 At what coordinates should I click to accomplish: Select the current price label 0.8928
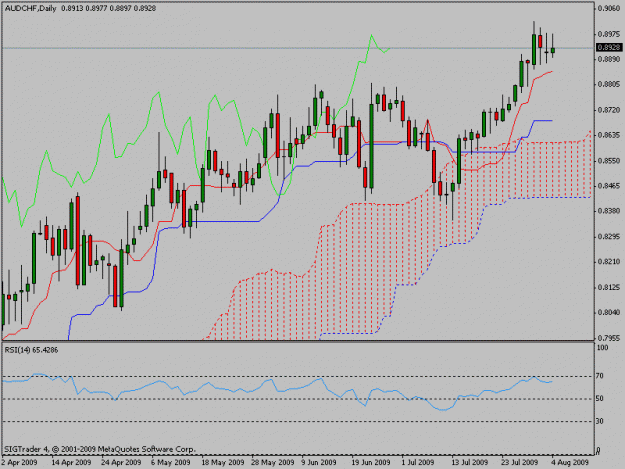[609, 47]
